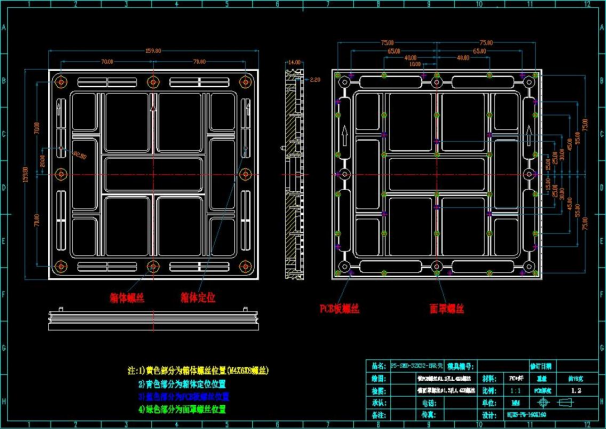Viewport: 606px width, 429px height.
Task: Select the 159.00 dimension text
Action: (x=152, y=50)
